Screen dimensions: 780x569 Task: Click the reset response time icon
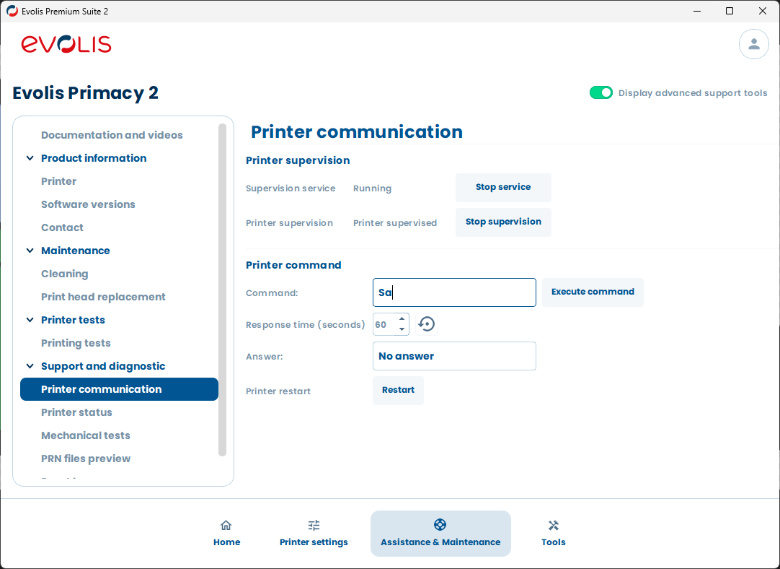426,324
